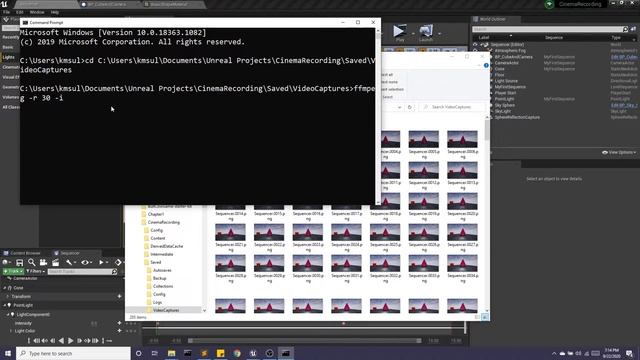
Task: Click the Windows taskbar search box
Action: (73, 353)
